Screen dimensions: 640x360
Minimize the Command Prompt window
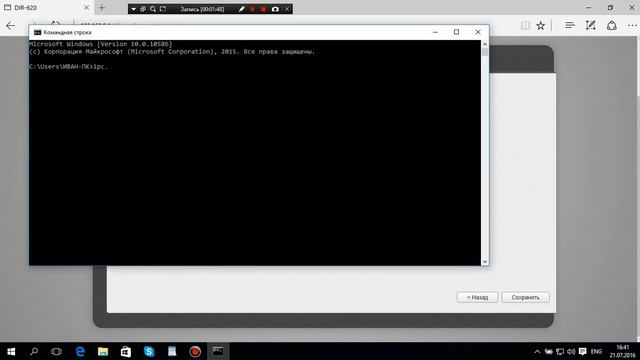click(x=435, y=32)
